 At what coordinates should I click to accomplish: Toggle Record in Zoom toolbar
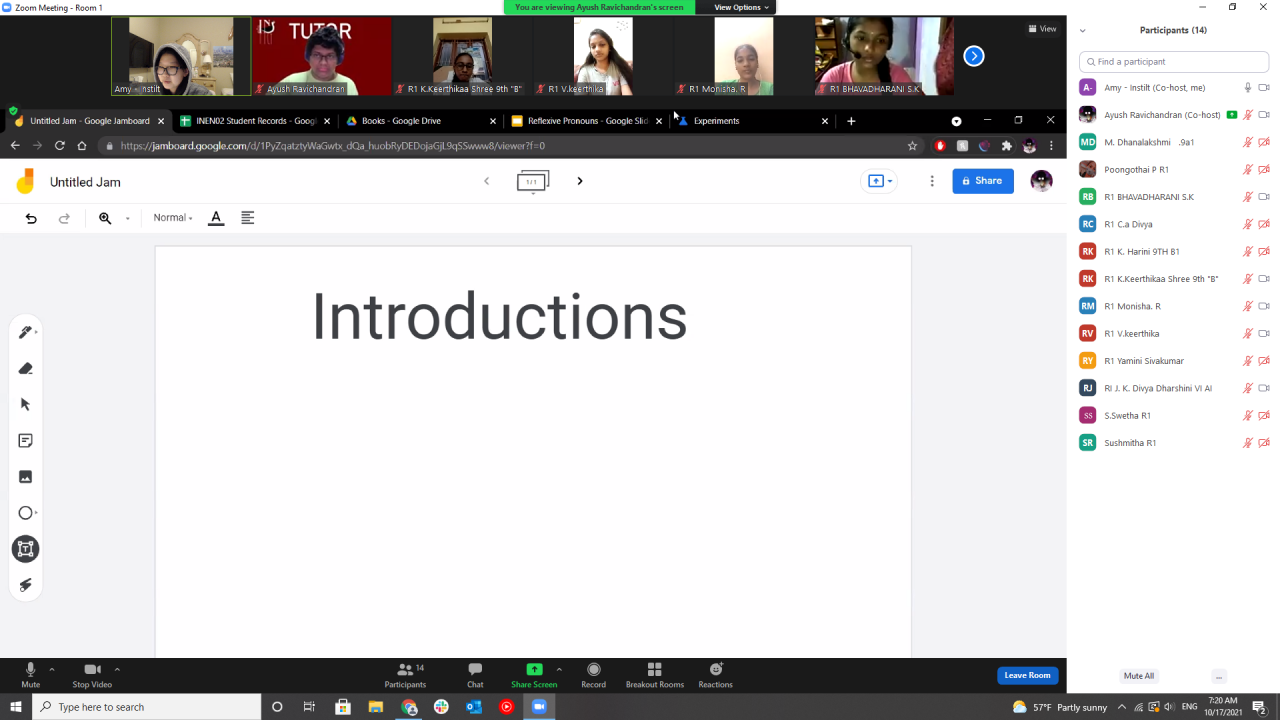tap(594, 675)
